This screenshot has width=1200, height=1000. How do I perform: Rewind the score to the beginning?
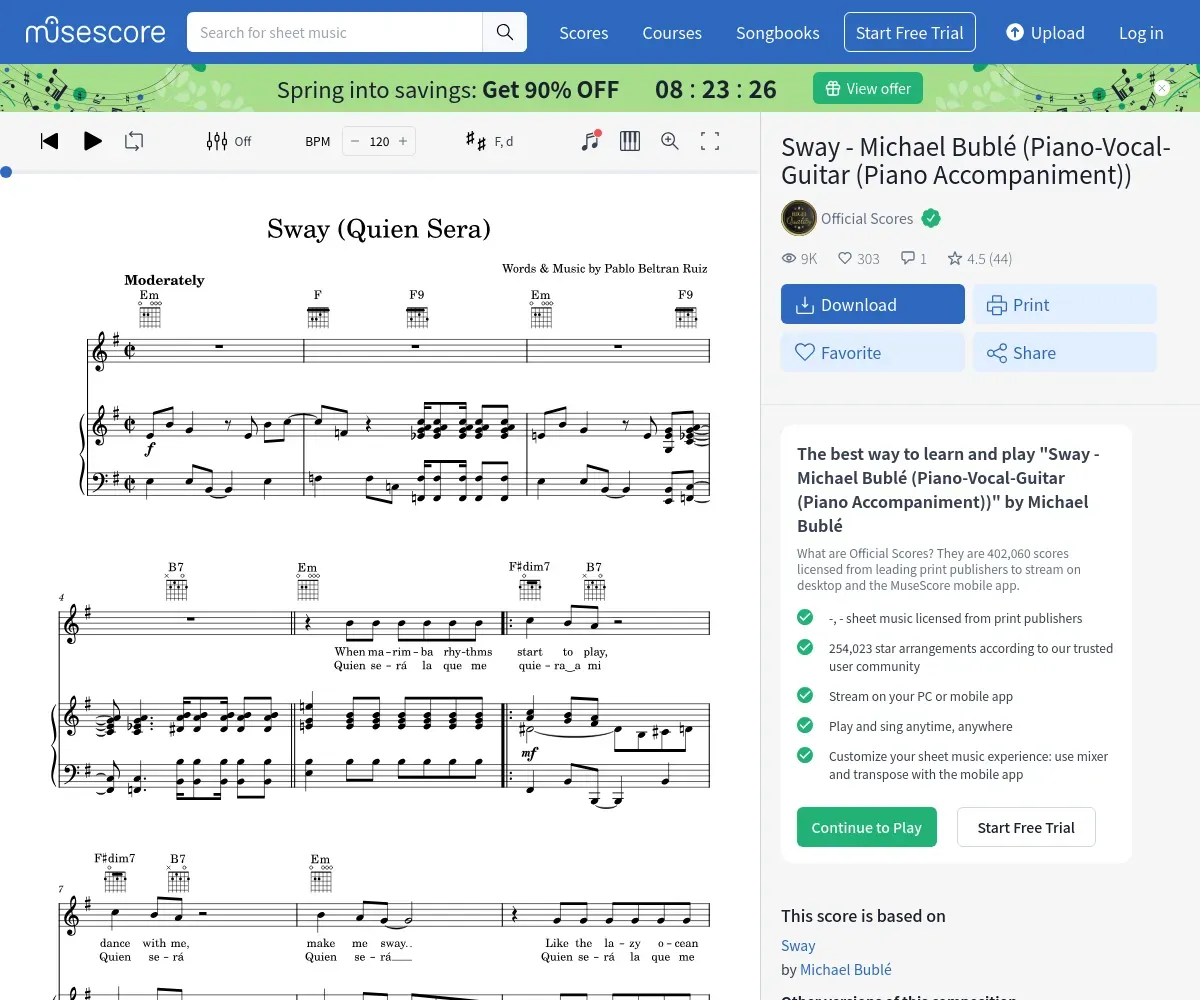[49, 141]
